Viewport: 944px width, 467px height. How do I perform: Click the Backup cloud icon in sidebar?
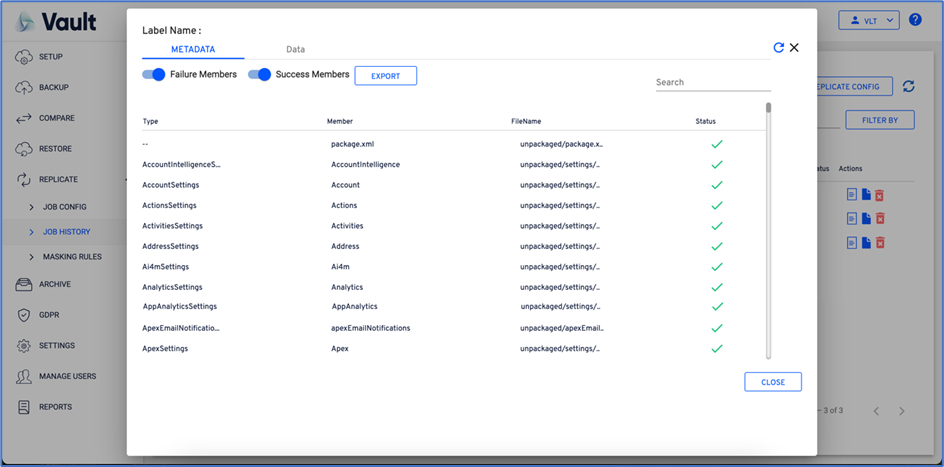coord(24,87)
